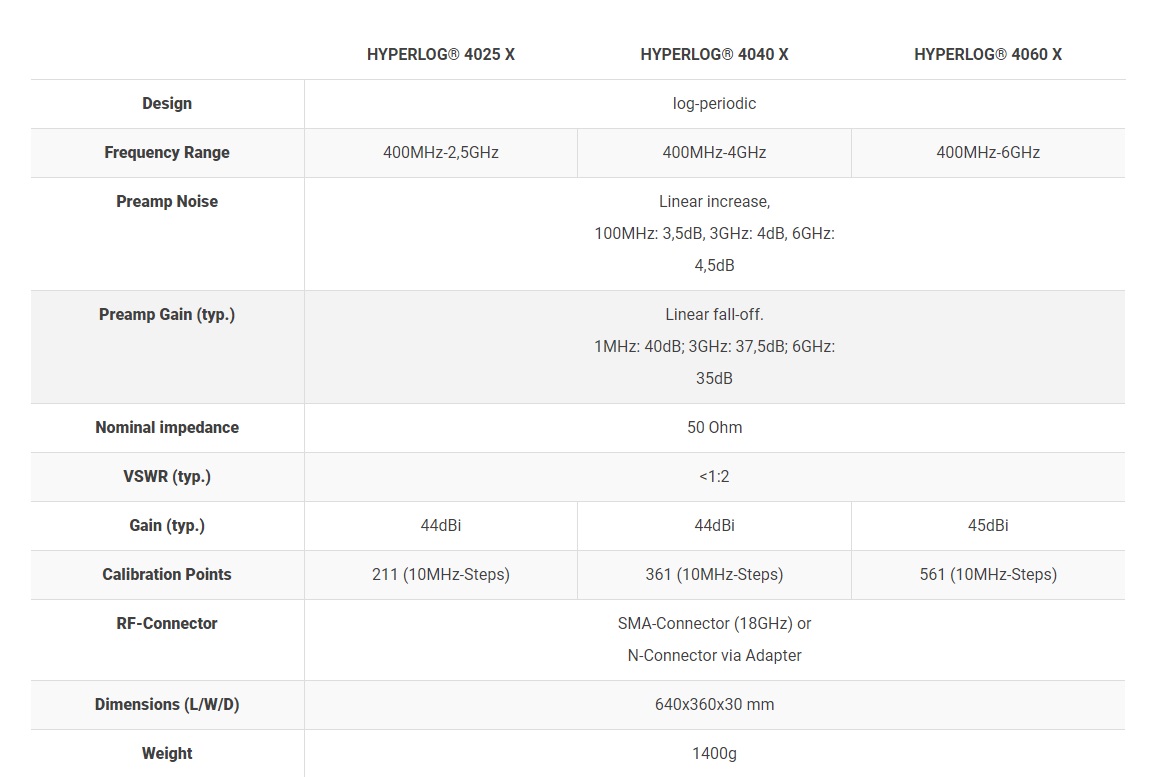Click the 50 Ohm value
This screenshot has height=777, width=1153.
click(714, 428)
